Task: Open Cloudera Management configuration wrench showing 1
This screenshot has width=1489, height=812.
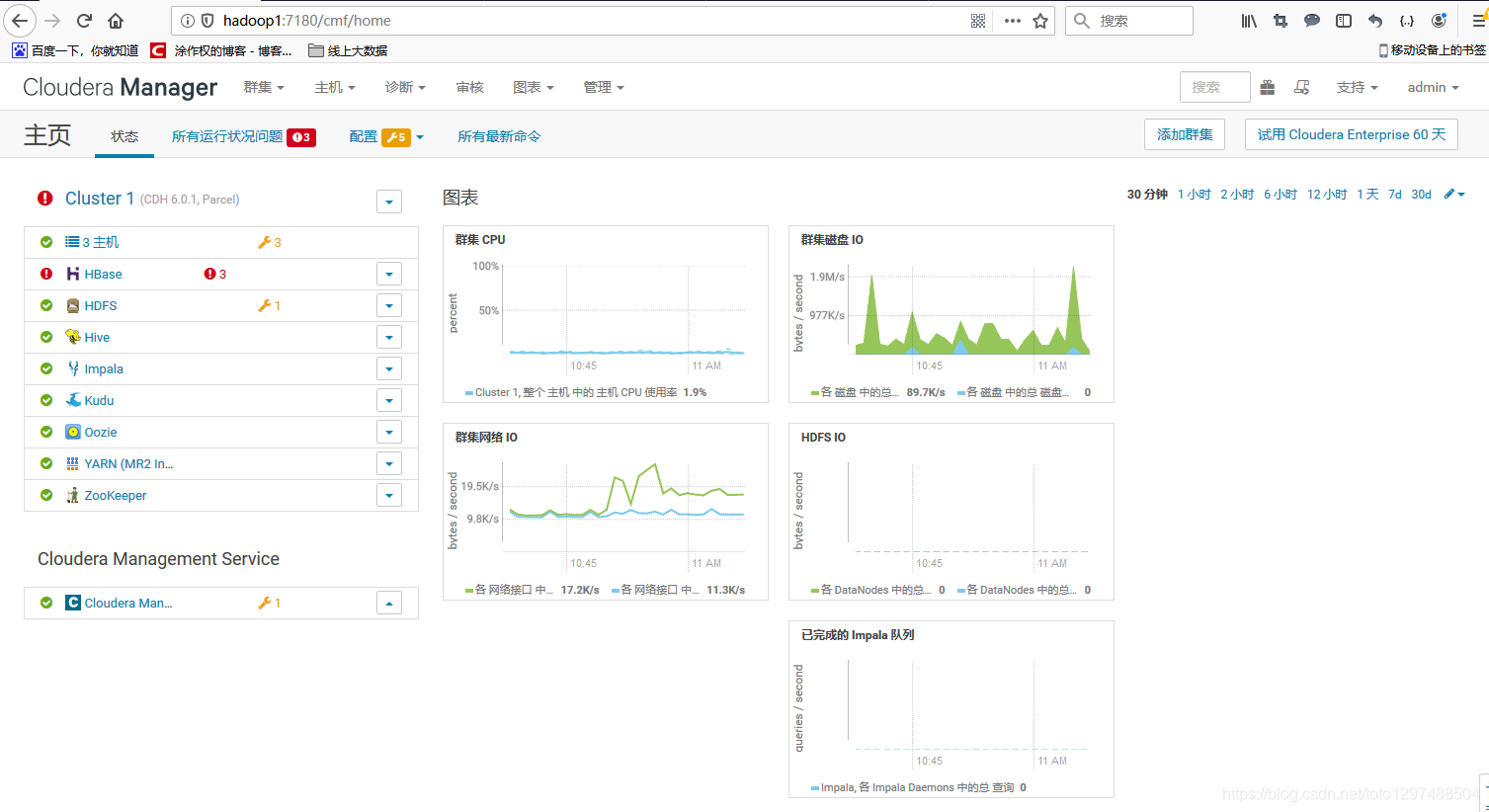Action: click(x=270, y=603)
